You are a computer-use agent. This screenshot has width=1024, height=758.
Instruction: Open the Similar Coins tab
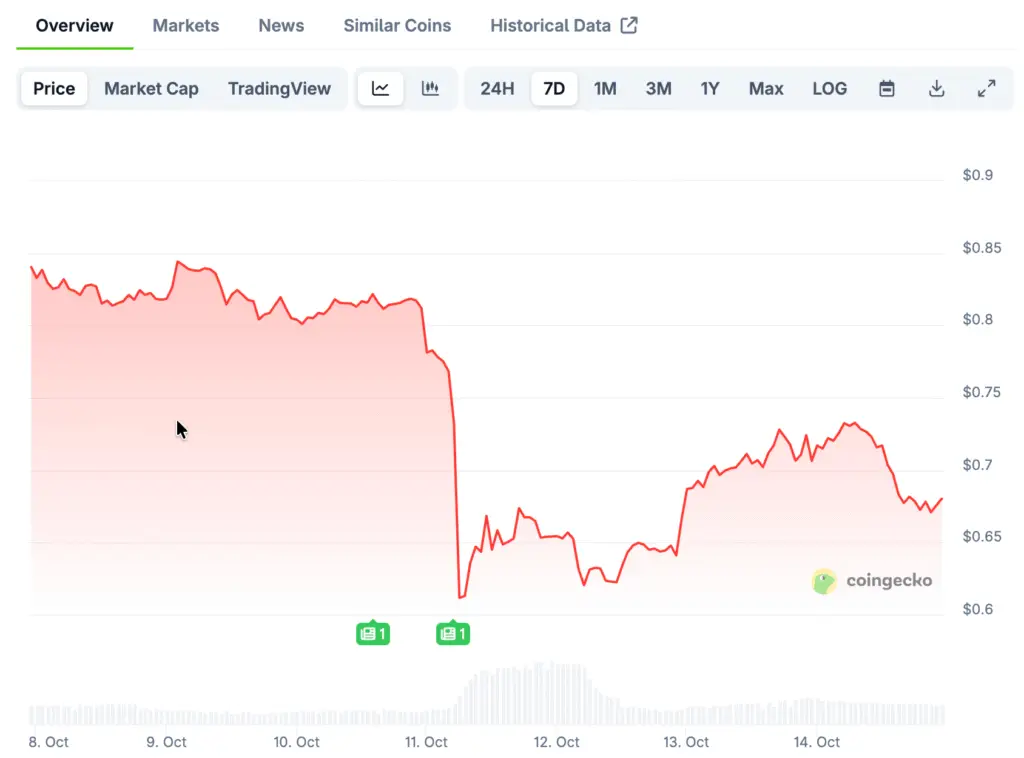[397, 25]
